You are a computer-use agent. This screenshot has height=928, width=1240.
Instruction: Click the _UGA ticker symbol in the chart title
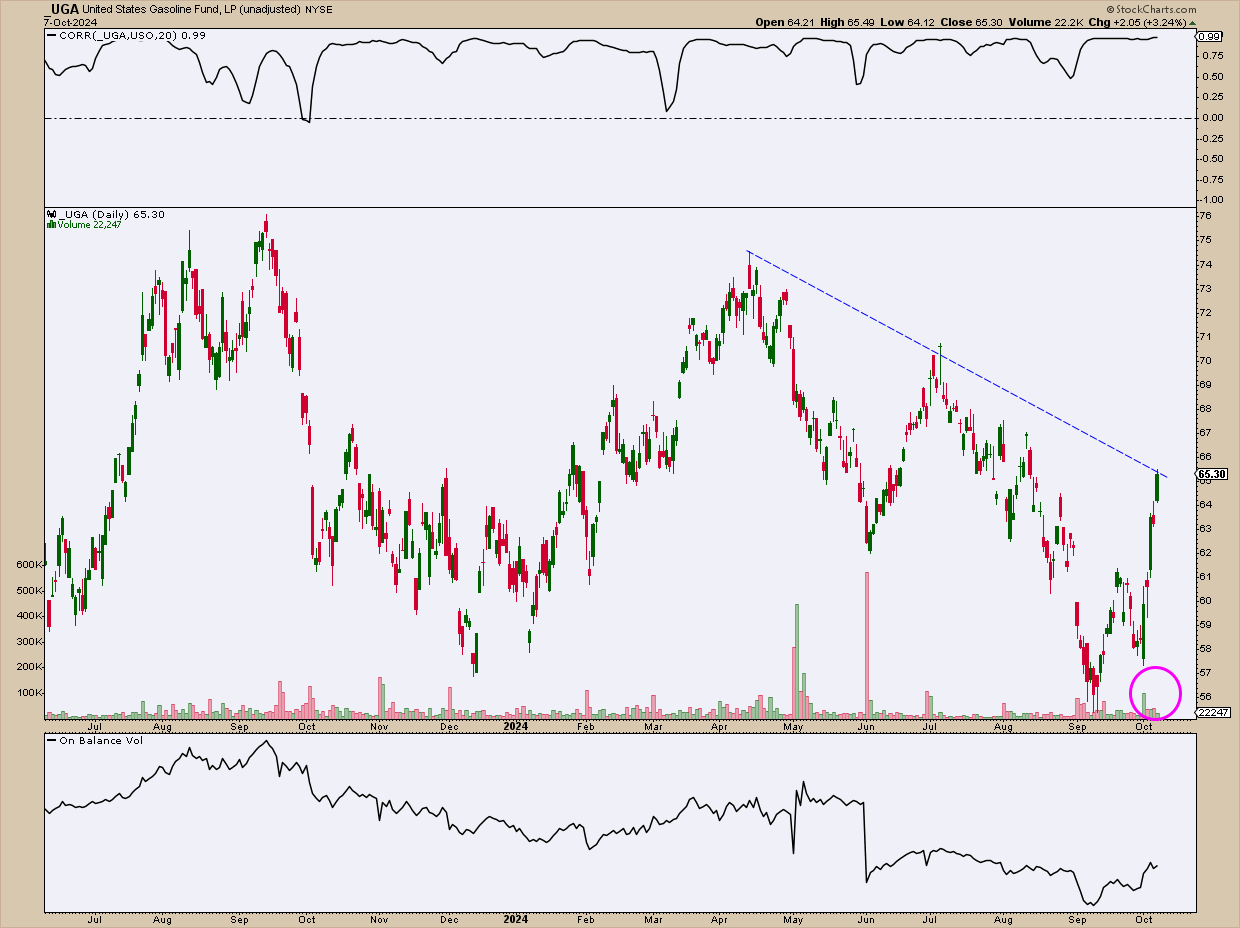[x=63, y=8]
